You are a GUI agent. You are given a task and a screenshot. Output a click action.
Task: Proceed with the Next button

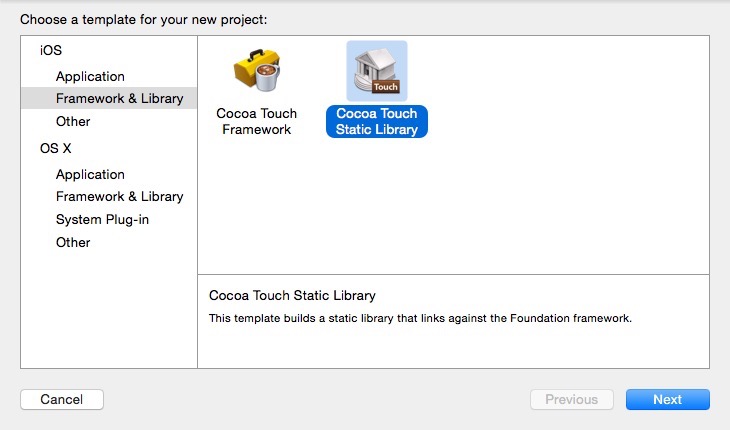(667, 400)
